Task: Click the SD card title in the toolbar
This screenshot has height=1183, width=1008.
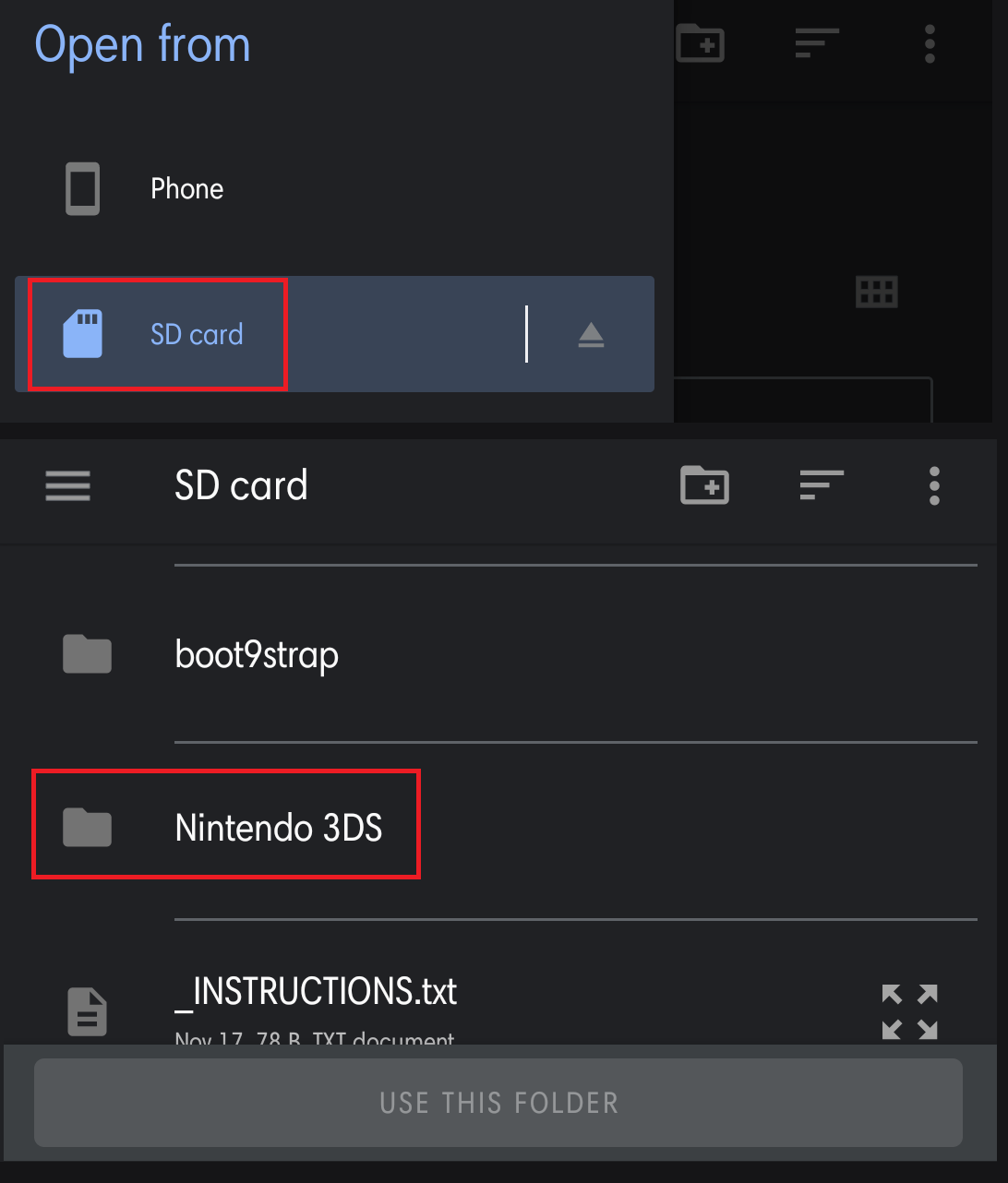Action: pyautogui.click(x=241, y=485)
